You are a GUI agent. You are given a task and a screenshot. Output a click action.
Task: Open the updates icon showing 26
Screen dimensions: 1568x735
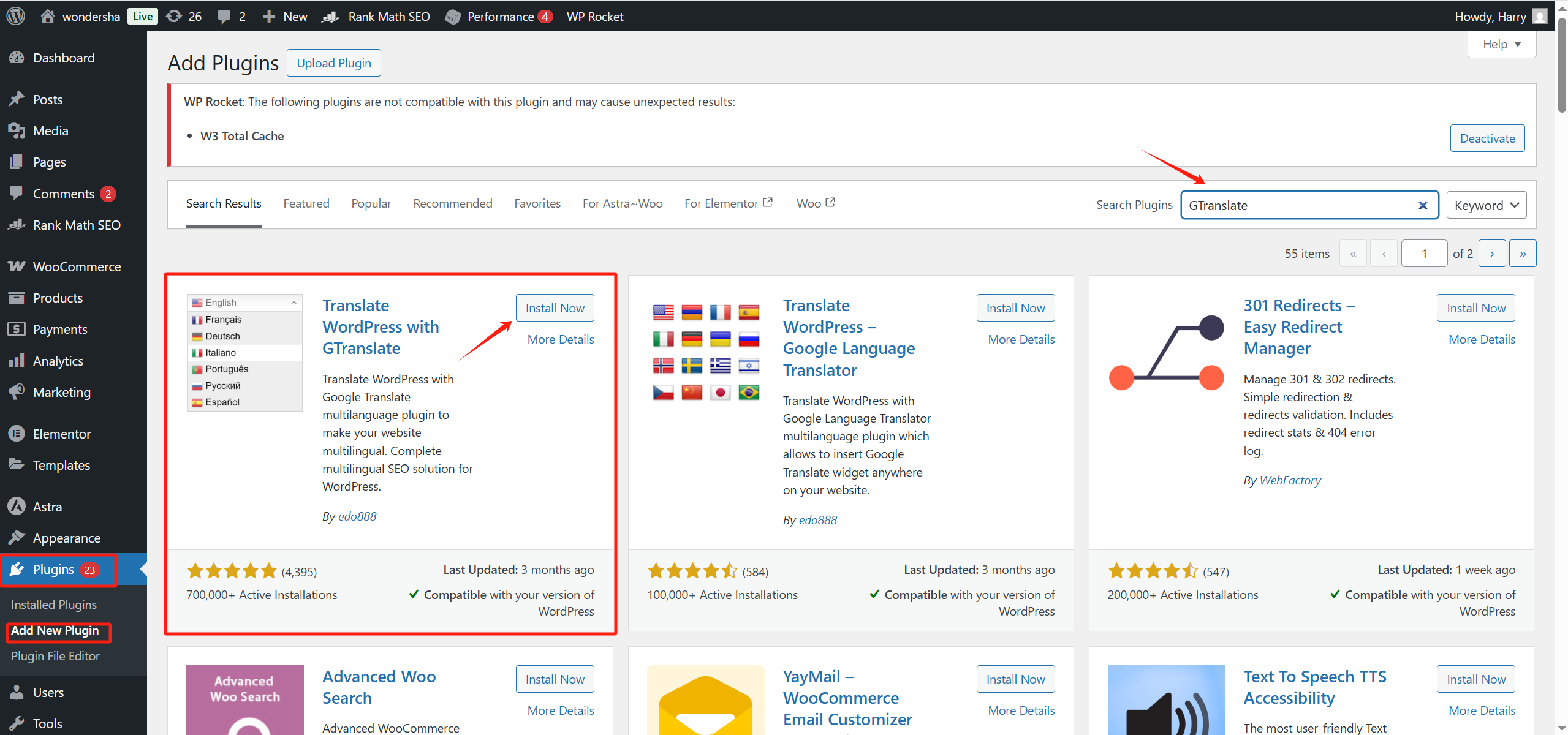point(175,16)
